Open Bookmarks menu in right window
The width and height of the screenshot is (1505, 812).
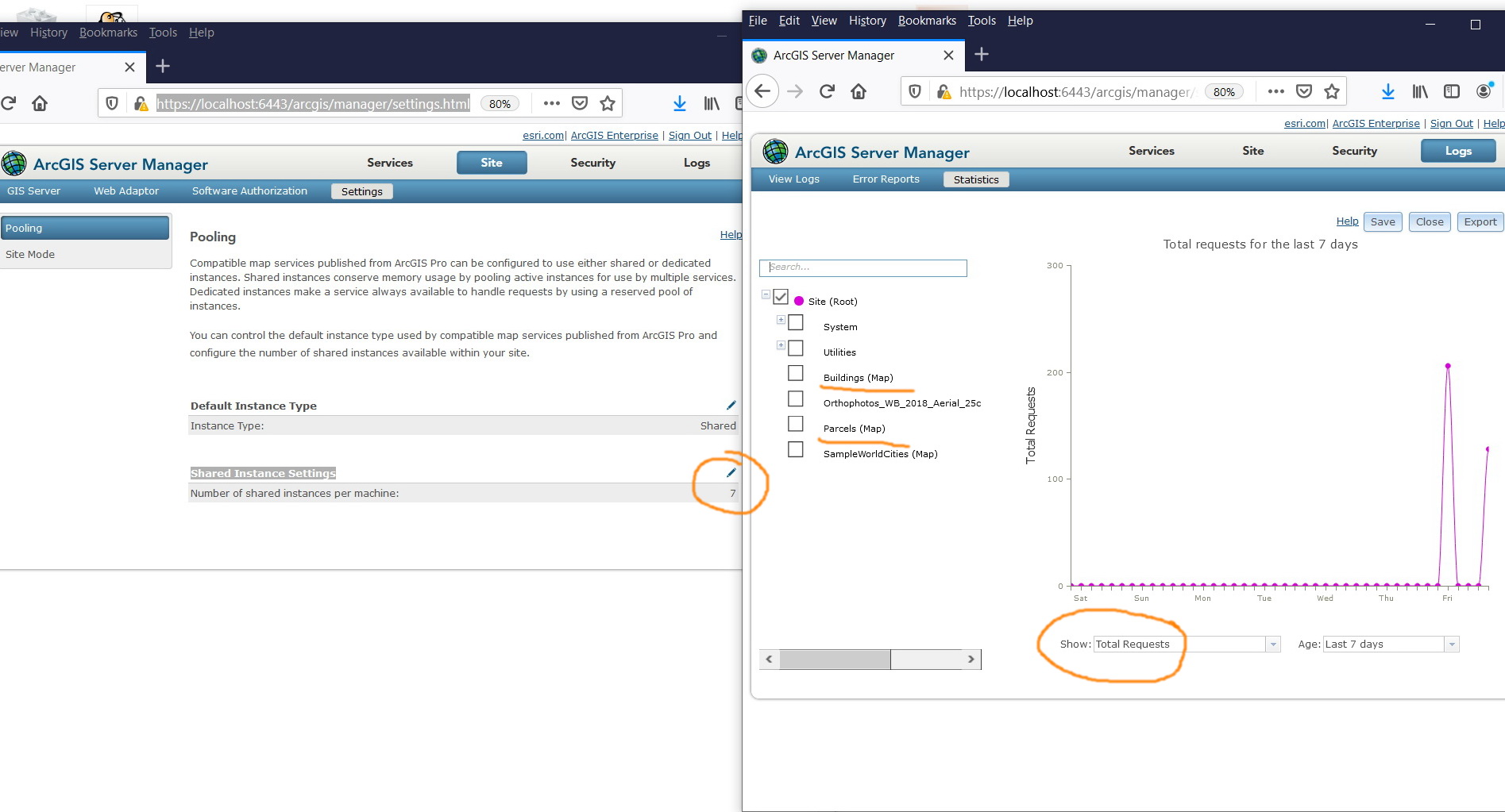(927, 21)
